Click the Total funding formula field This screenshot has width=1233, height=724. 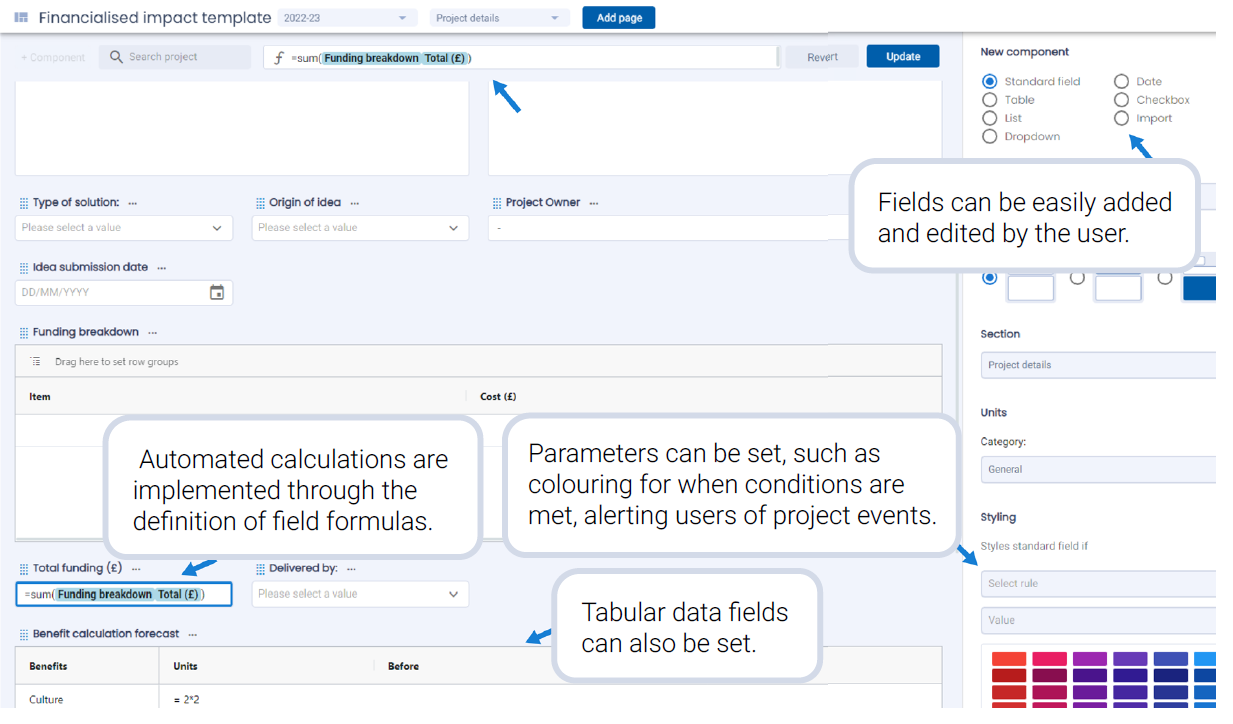coord(124,595)
